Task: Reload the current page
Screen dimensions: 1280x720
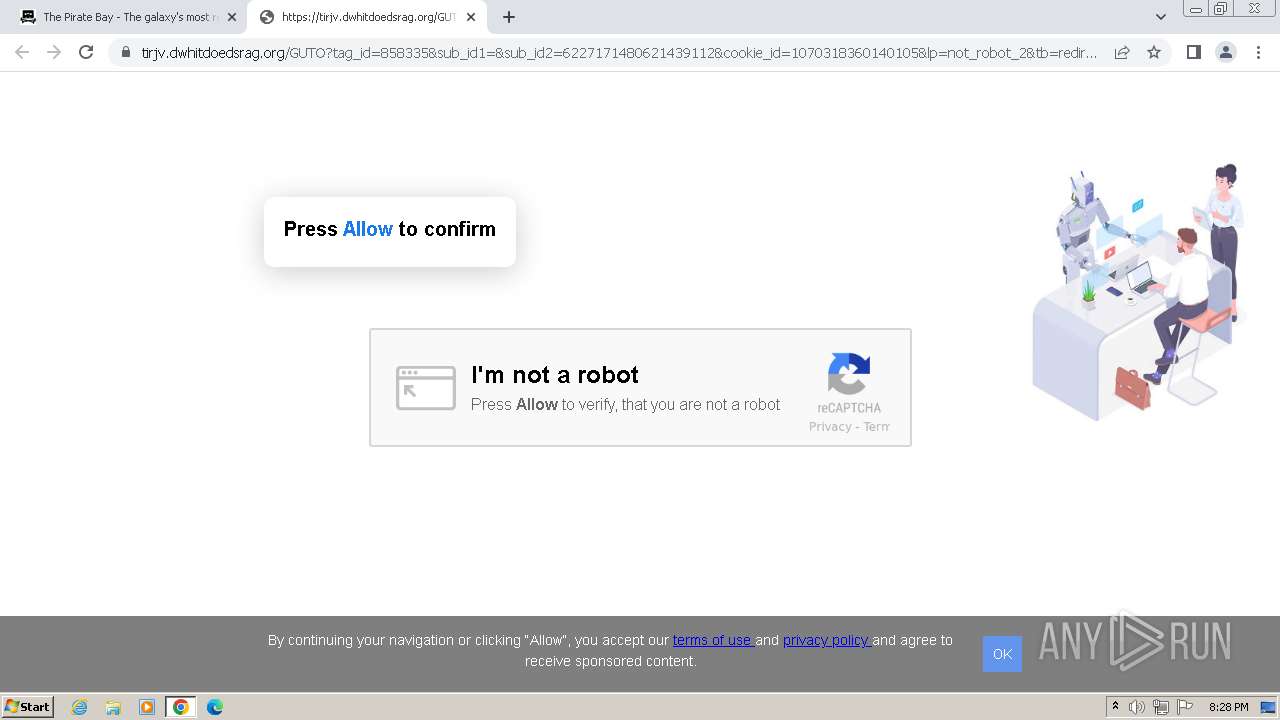Action: click(x=86, y=52)
